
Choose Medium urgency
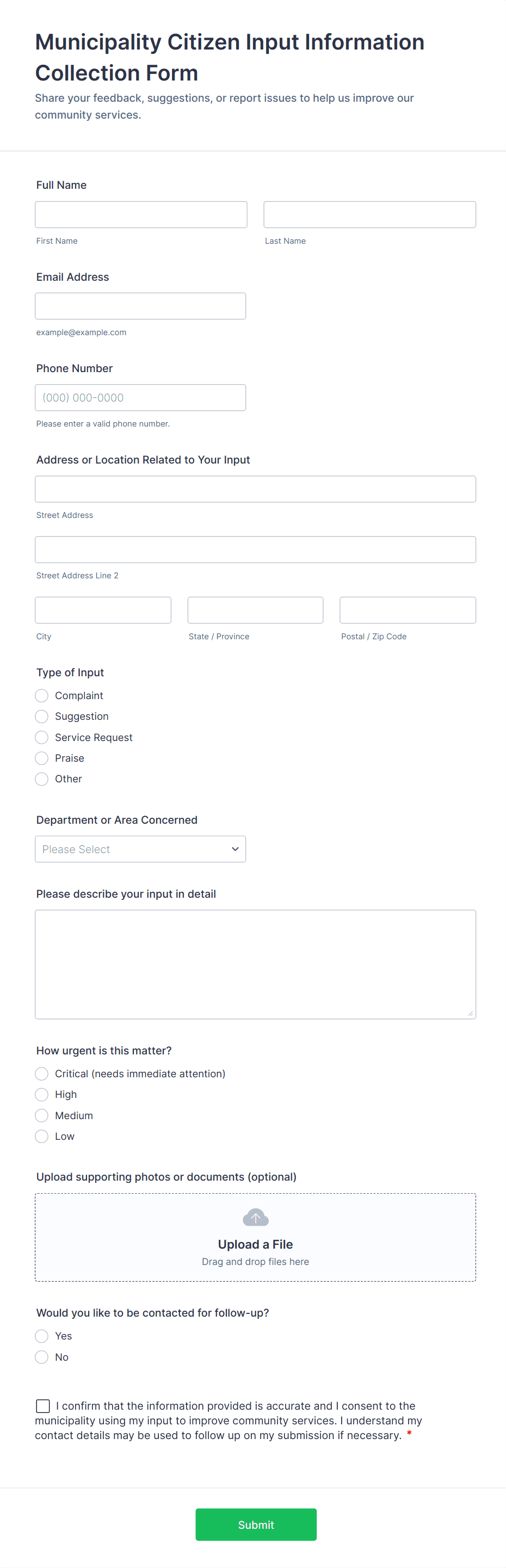point(41,1115)
